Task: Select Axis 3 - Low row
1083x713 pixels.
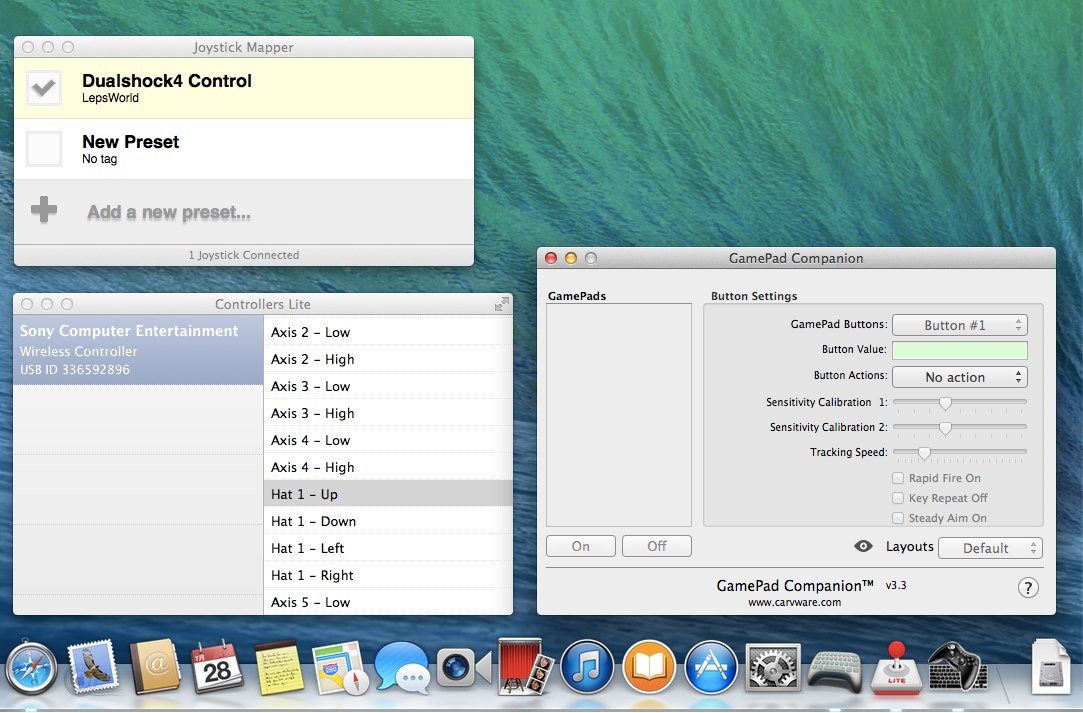Action: point(388,386)
